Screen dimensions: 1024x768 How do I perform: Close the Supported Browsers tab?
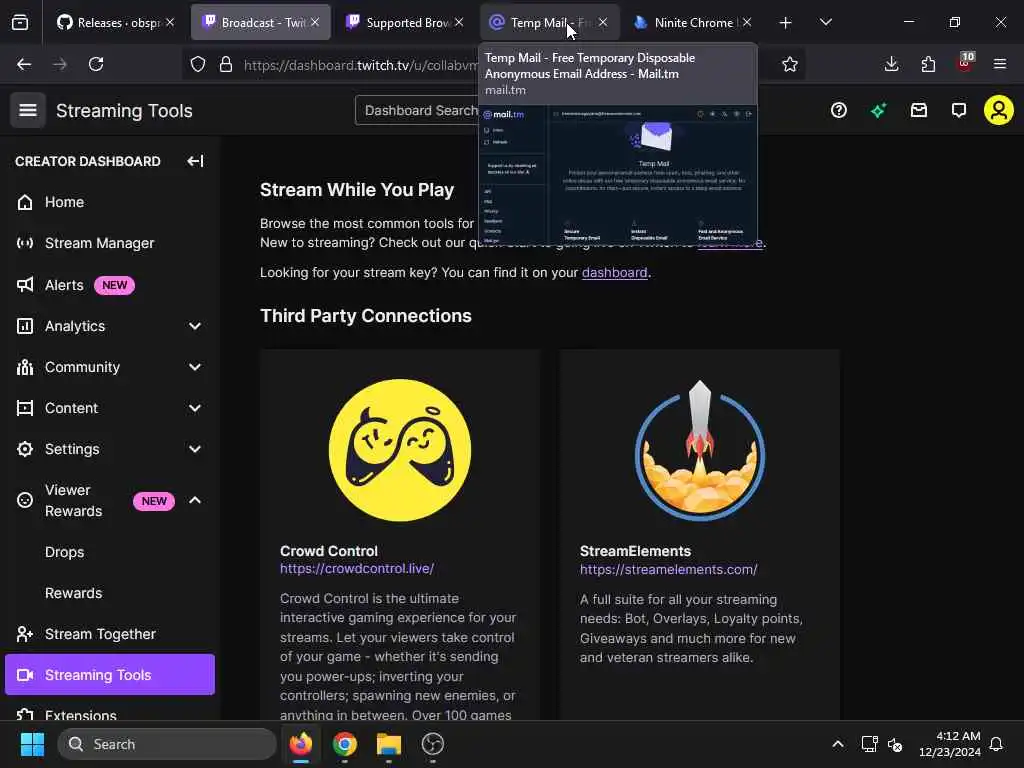coord(459,22)
